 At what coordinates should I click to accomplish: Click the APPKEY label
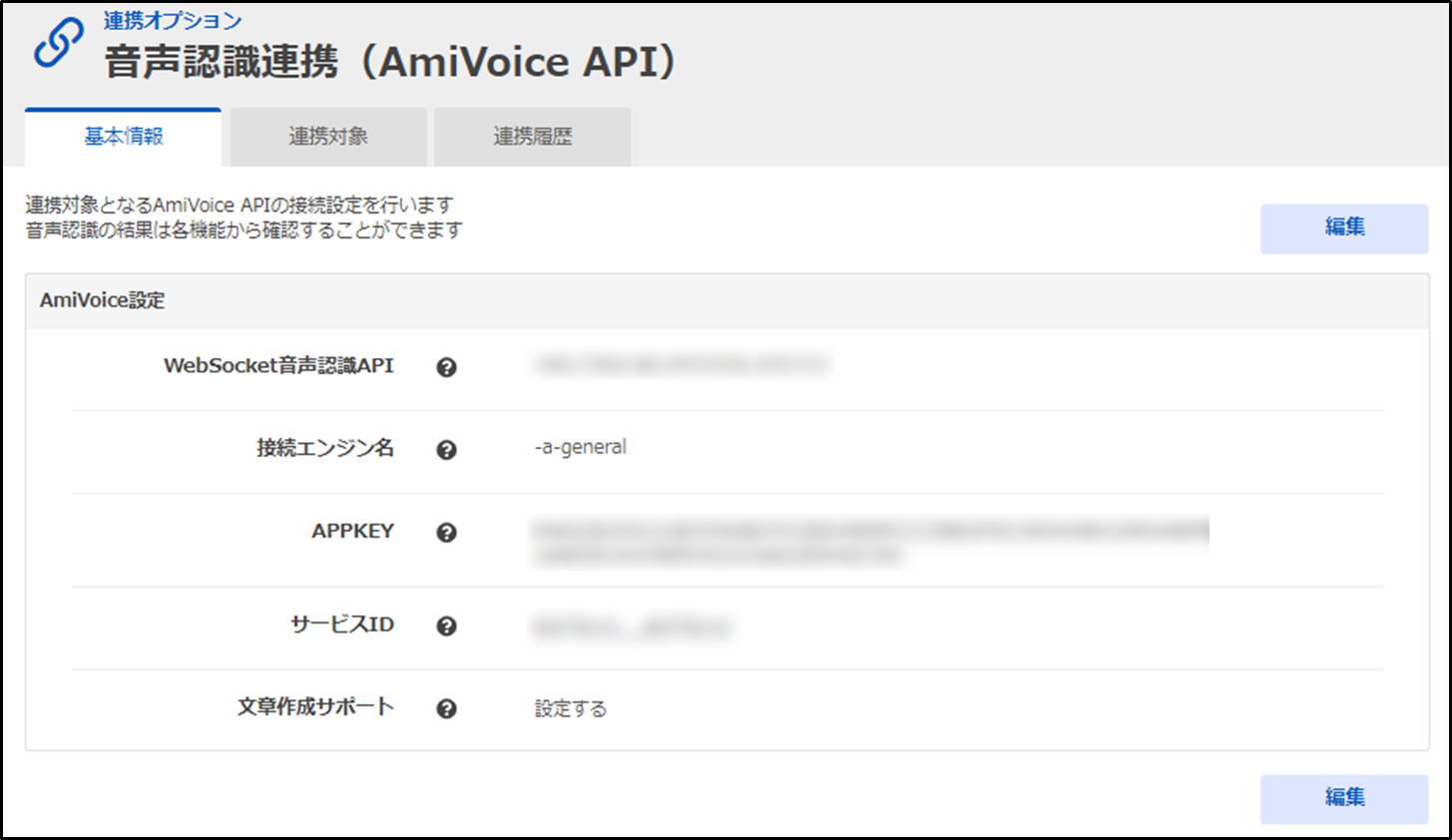click(x=352, y=531)
